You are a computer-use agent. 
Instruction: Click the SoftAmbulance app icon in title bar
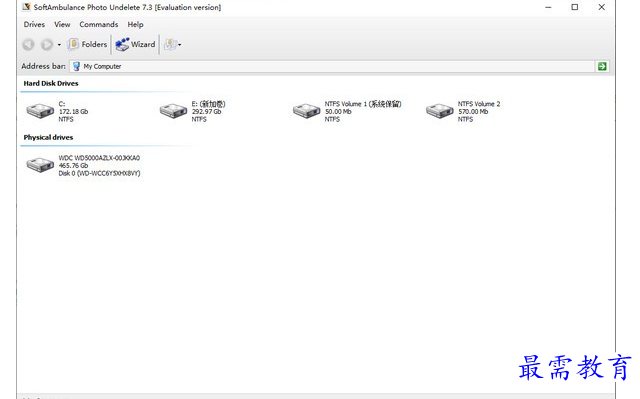27,7
